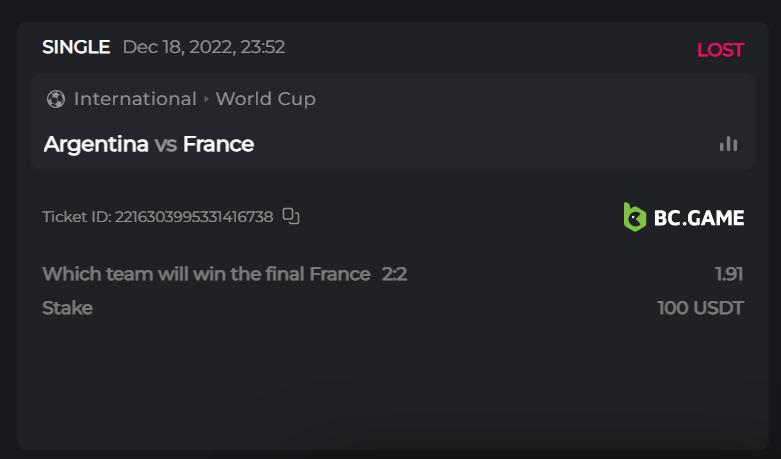
Task: Select the Argentina team name
Action: click(x=96, y=144)
